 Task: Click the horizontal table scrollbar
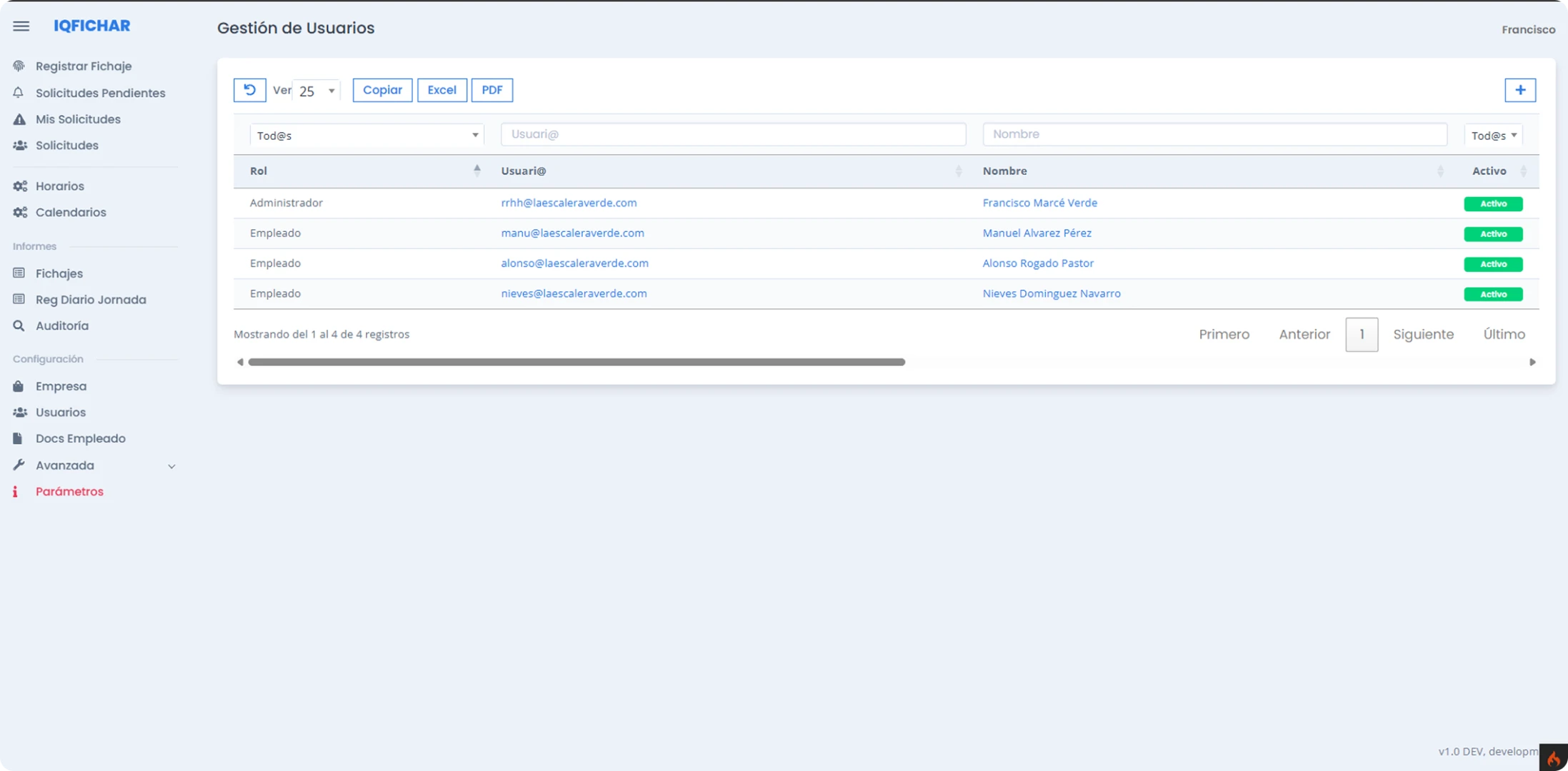pos(576,362)
